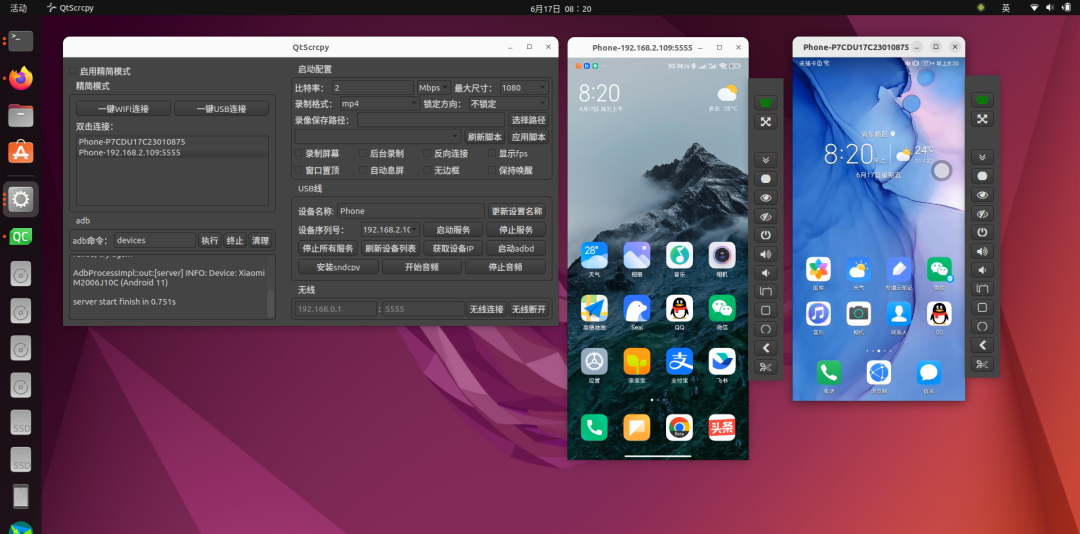The width and height of the screenshot is (1080, 534).
Task: Check the 录制屏幕 option
Action: coord(299,153)
